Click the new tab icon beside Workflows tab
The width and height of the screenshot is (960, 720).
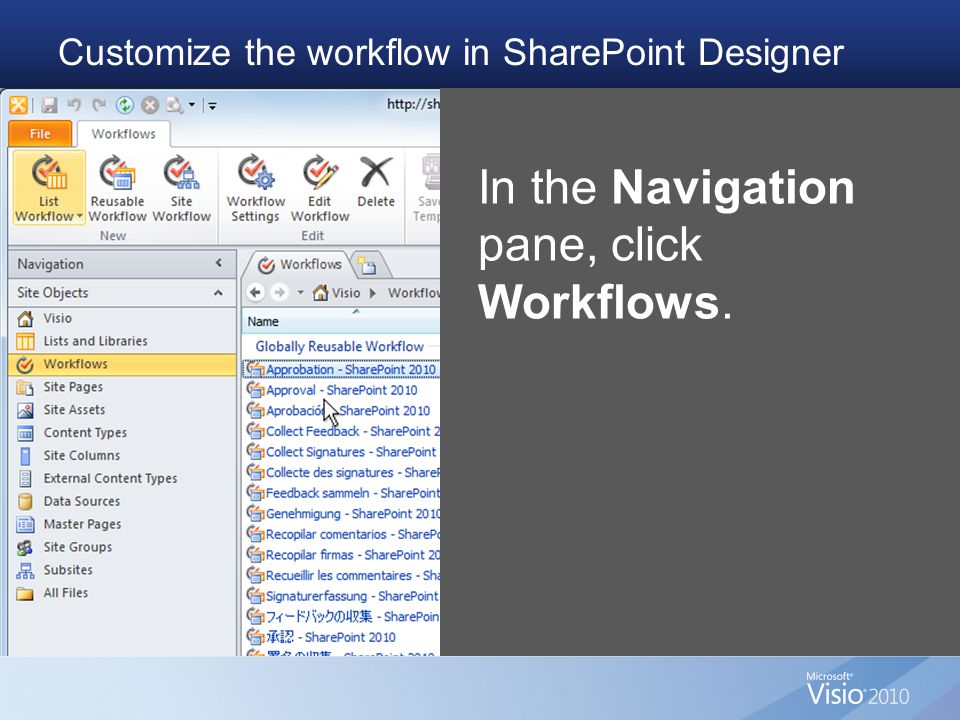pyautogui.click(x=367, y=265)
